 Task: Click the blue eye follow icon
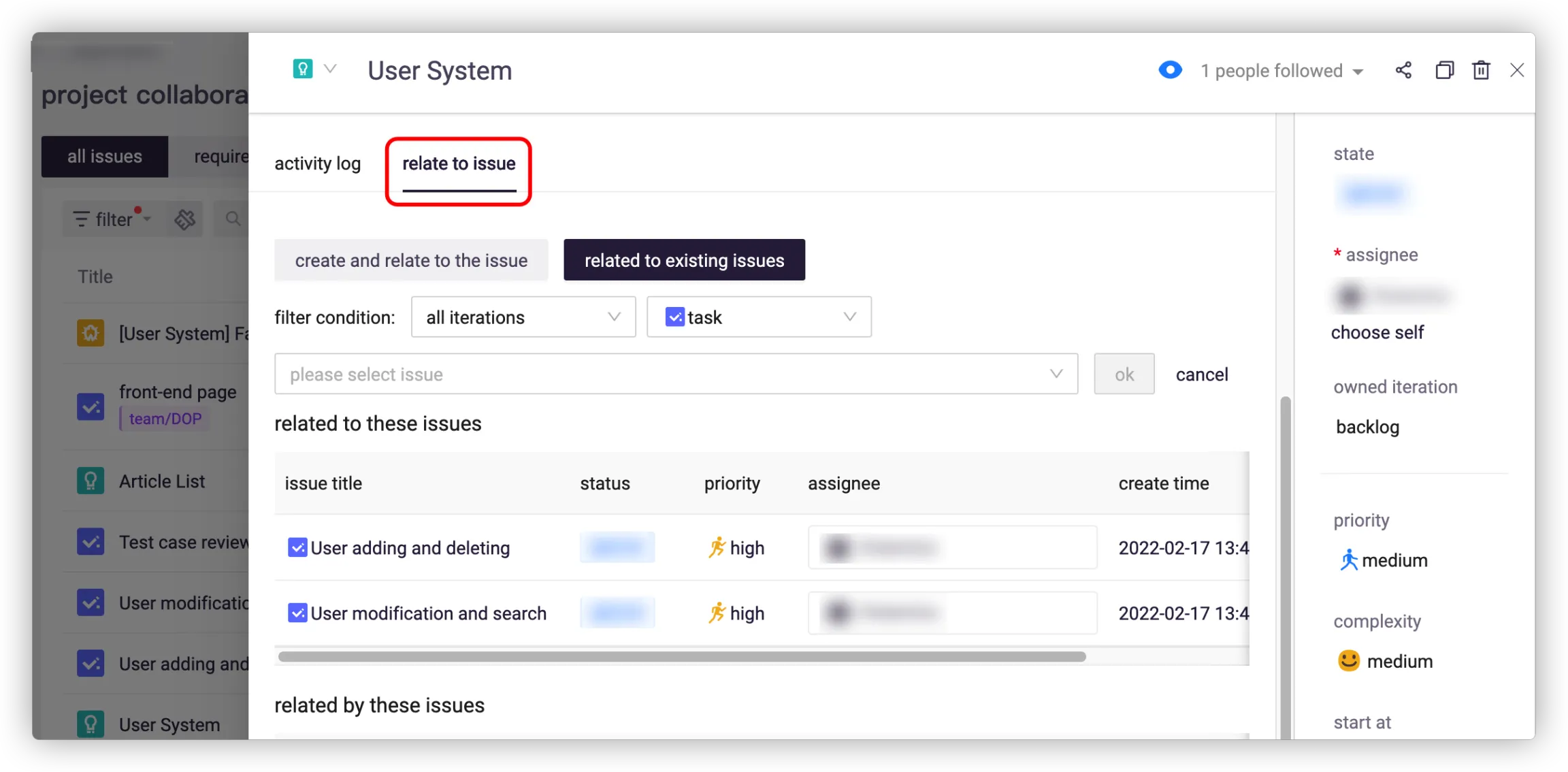coord(1170,70)
